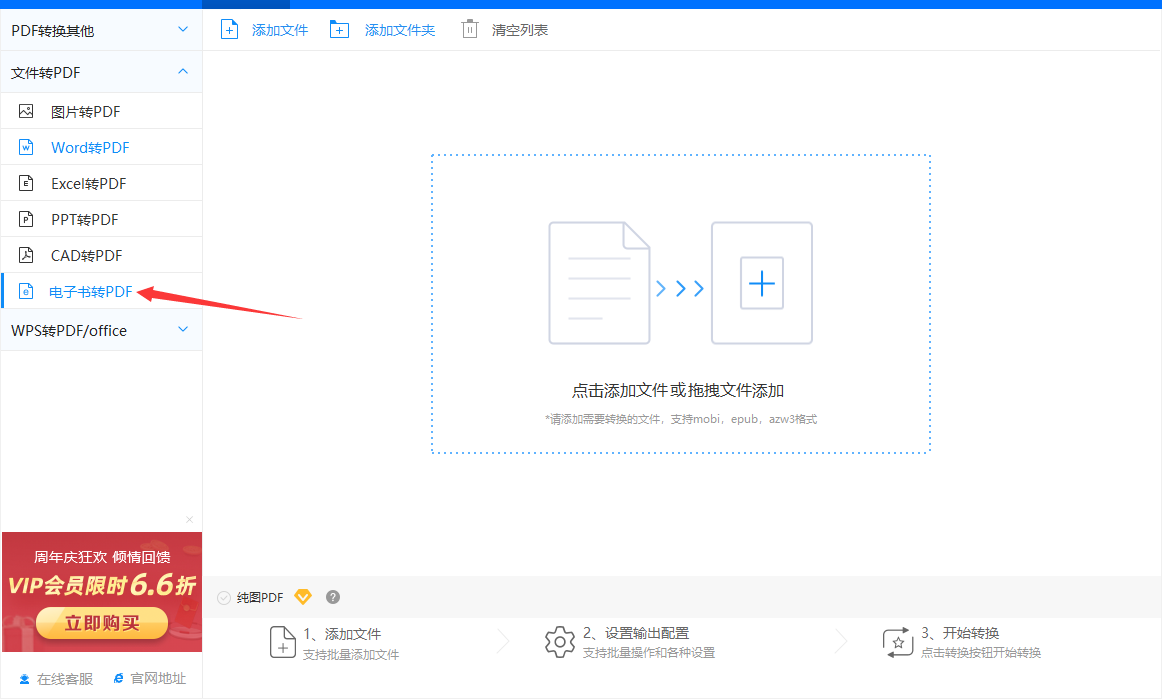Click the add folder icon in toolbar
Screen dimensions: 1162x699
pos(339,30)
